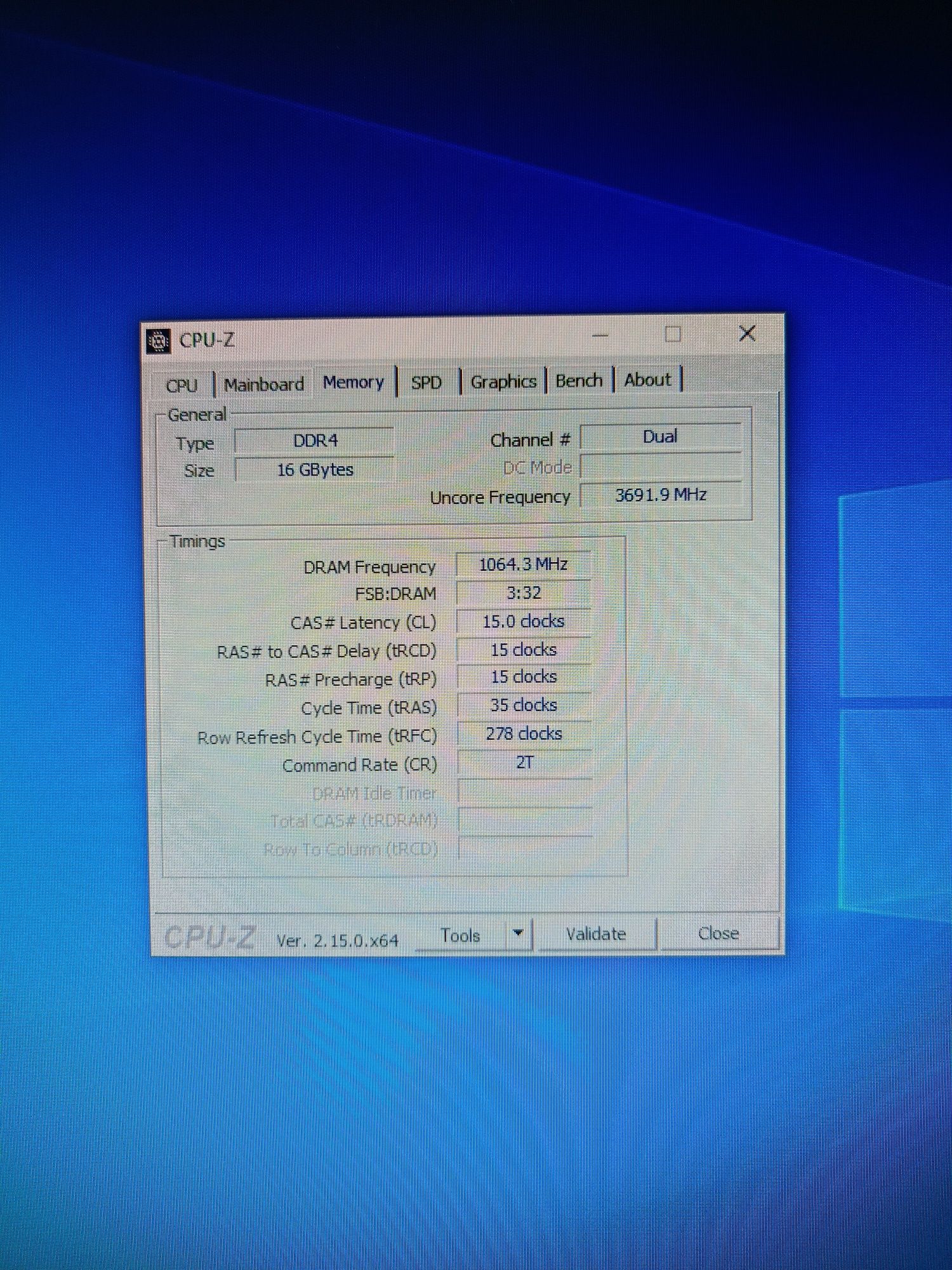Select the DDR4 type field
This screenshot has height=1270, width=952.
315,441
